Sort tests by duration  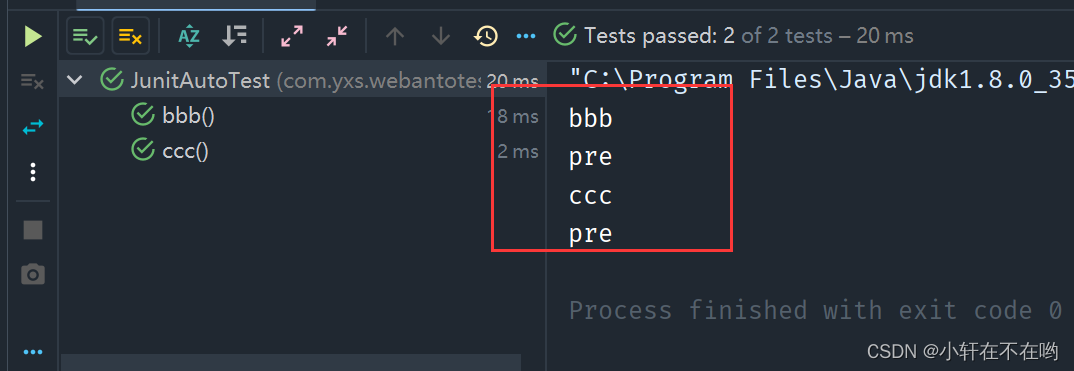(234, 36)
